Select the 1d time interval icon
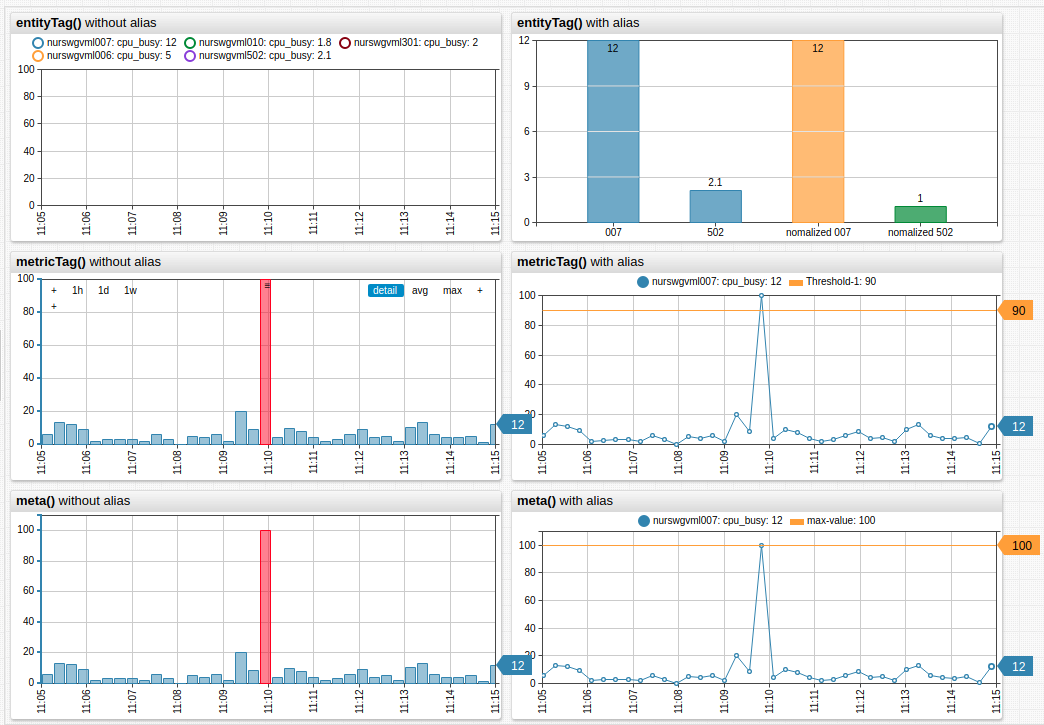 click(x=103, y=290)
